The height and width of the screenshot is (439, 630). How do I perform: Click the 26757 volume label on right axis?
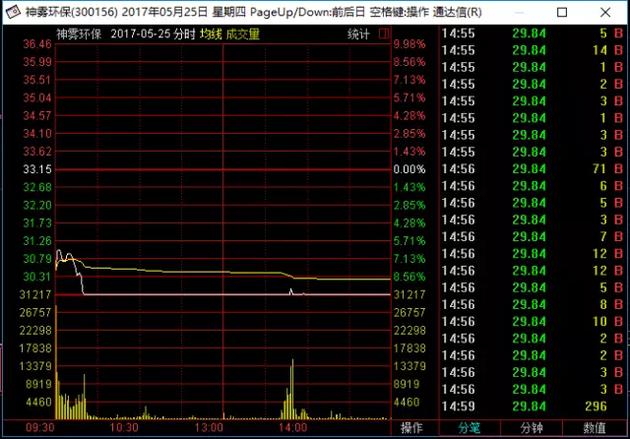click(x=409, y=312)
